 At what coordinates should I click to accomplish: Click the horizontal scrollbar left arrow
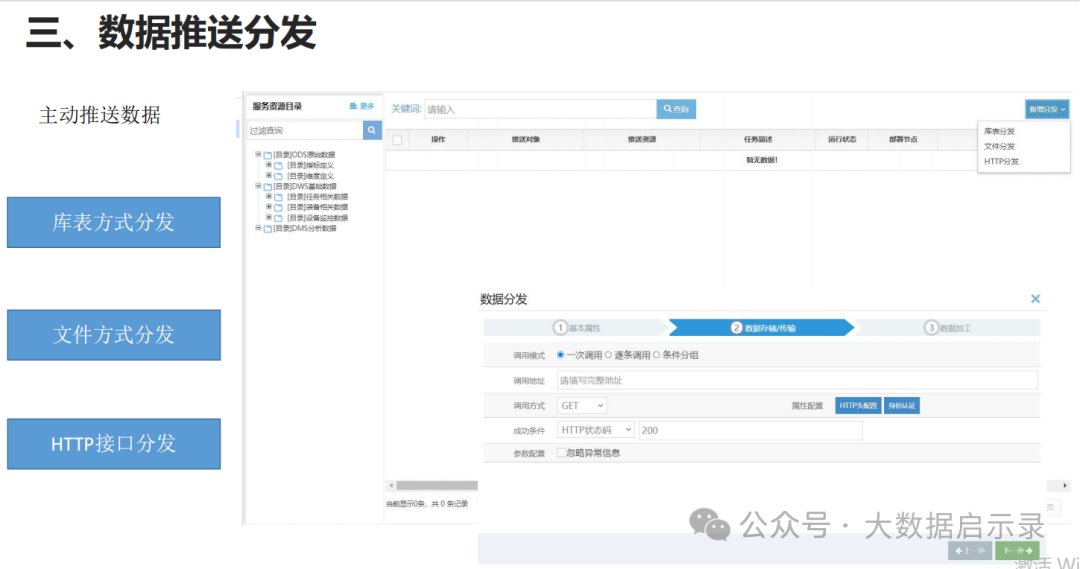pyautogui.click(x=391, y=486)
